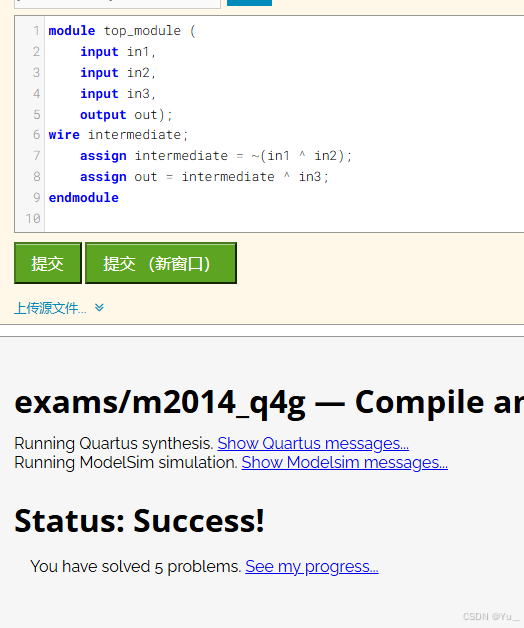524x628 pixels.
Task: Open the 上传源文件... upload source link
Action: [50, 308]
